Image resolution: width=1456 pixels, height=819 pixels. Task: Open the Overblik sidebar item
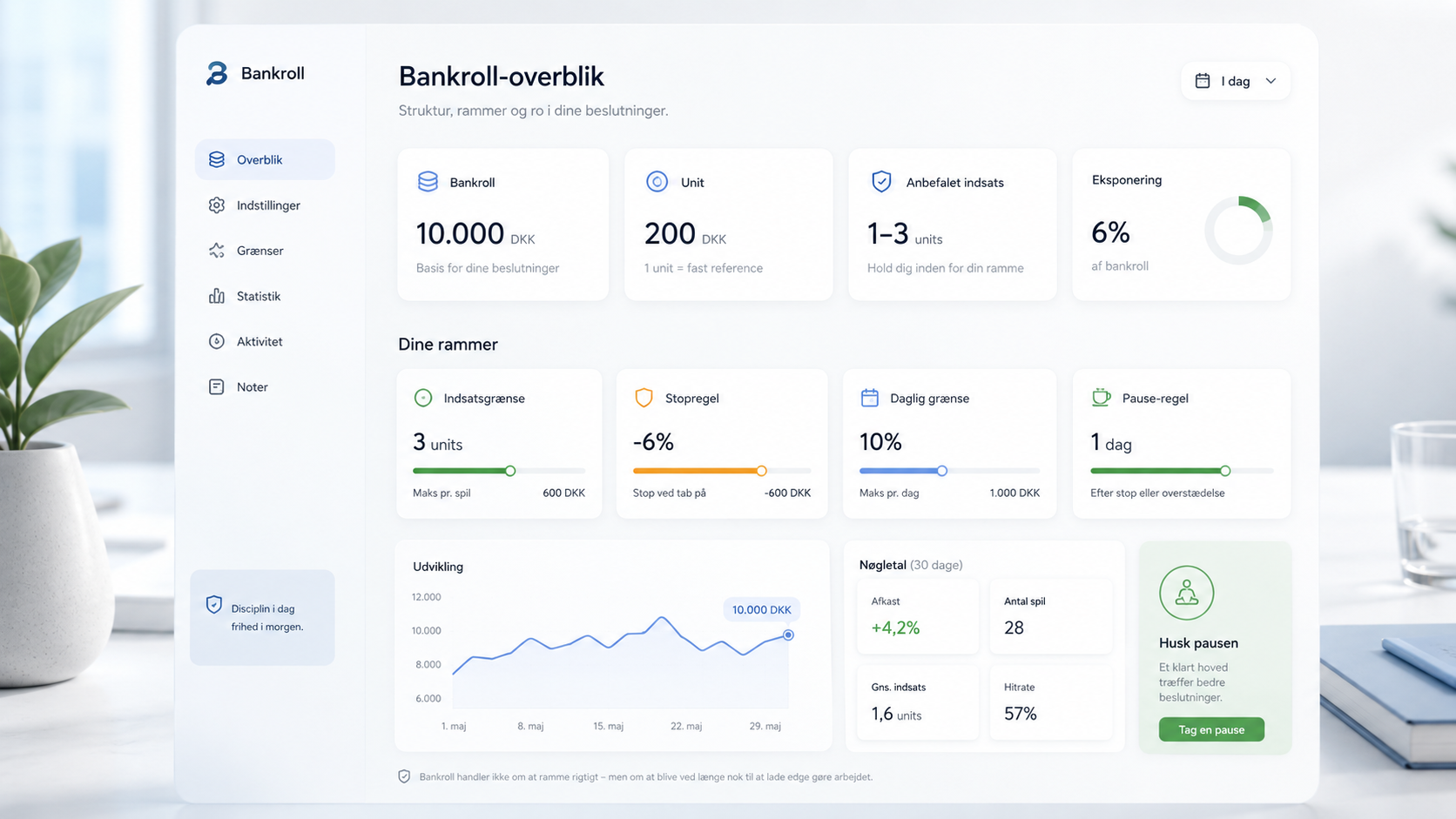point(265,159)
